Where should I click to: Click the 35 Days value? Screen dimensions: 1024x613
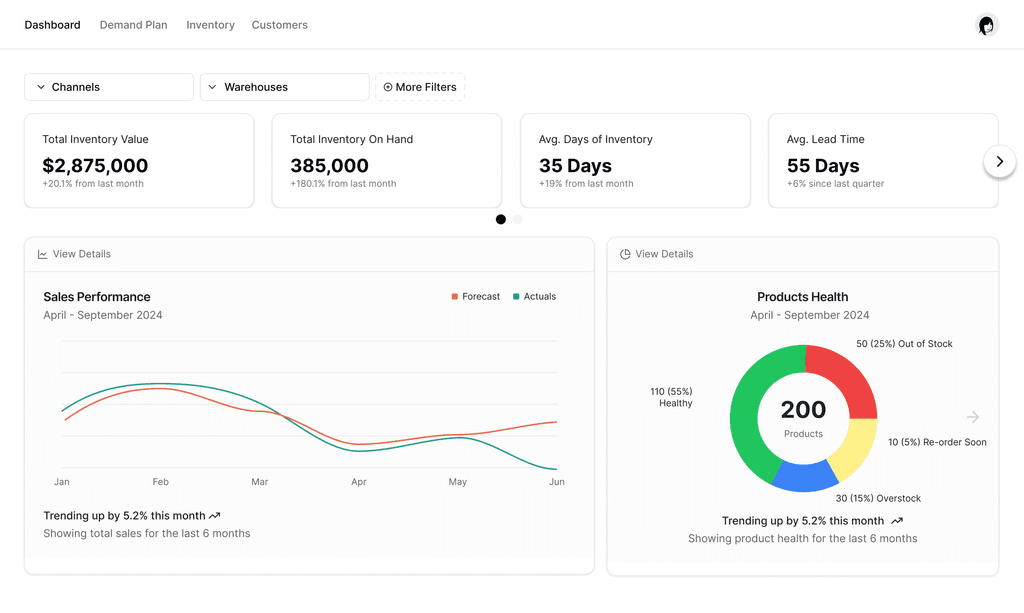(575, 166)
